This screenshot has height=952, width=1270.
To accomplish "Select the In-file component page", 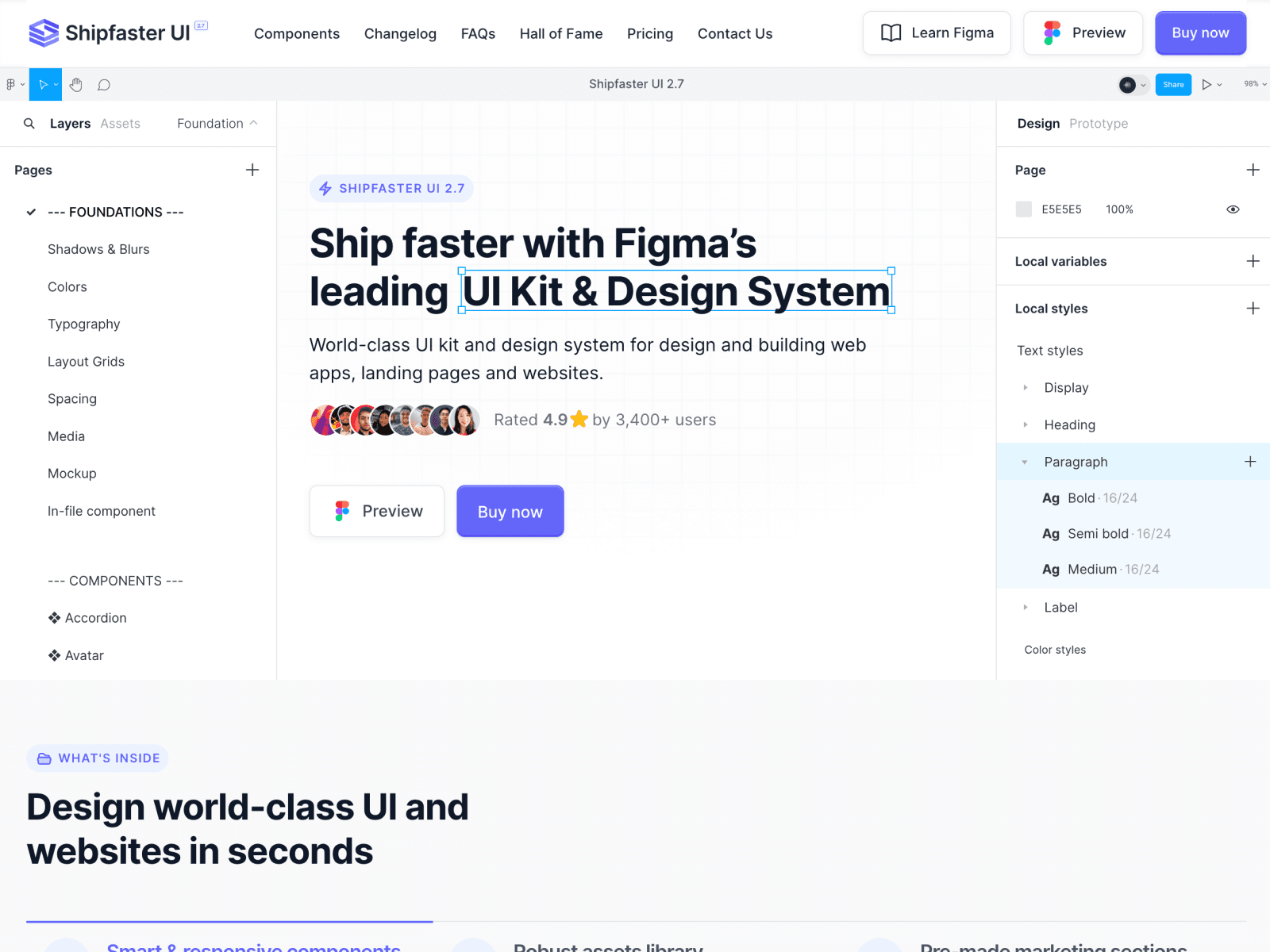I will pyautogui.click(x=102, y=511).
